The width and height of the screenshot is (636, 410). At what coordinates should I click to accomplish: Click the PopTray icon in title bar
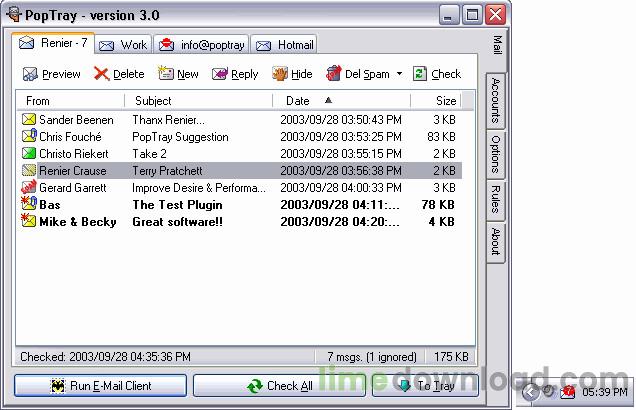[x=14, y=15]
